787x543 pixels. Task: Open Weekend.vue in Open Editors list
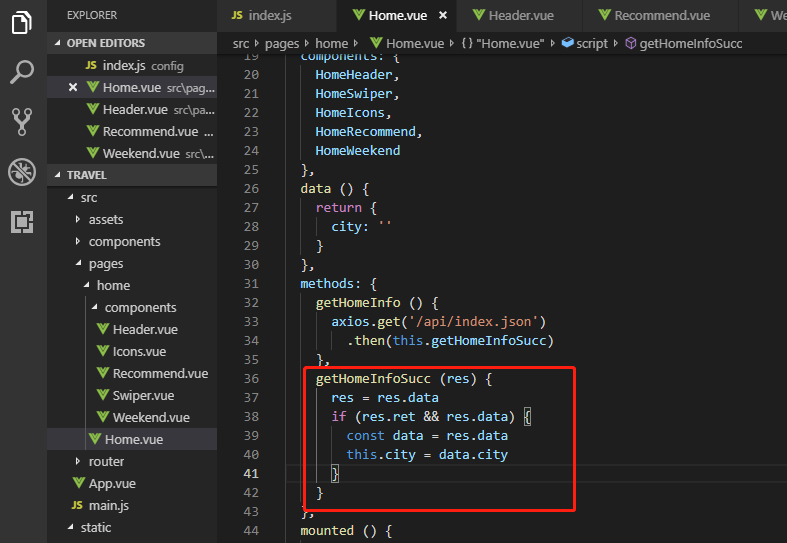132,154
